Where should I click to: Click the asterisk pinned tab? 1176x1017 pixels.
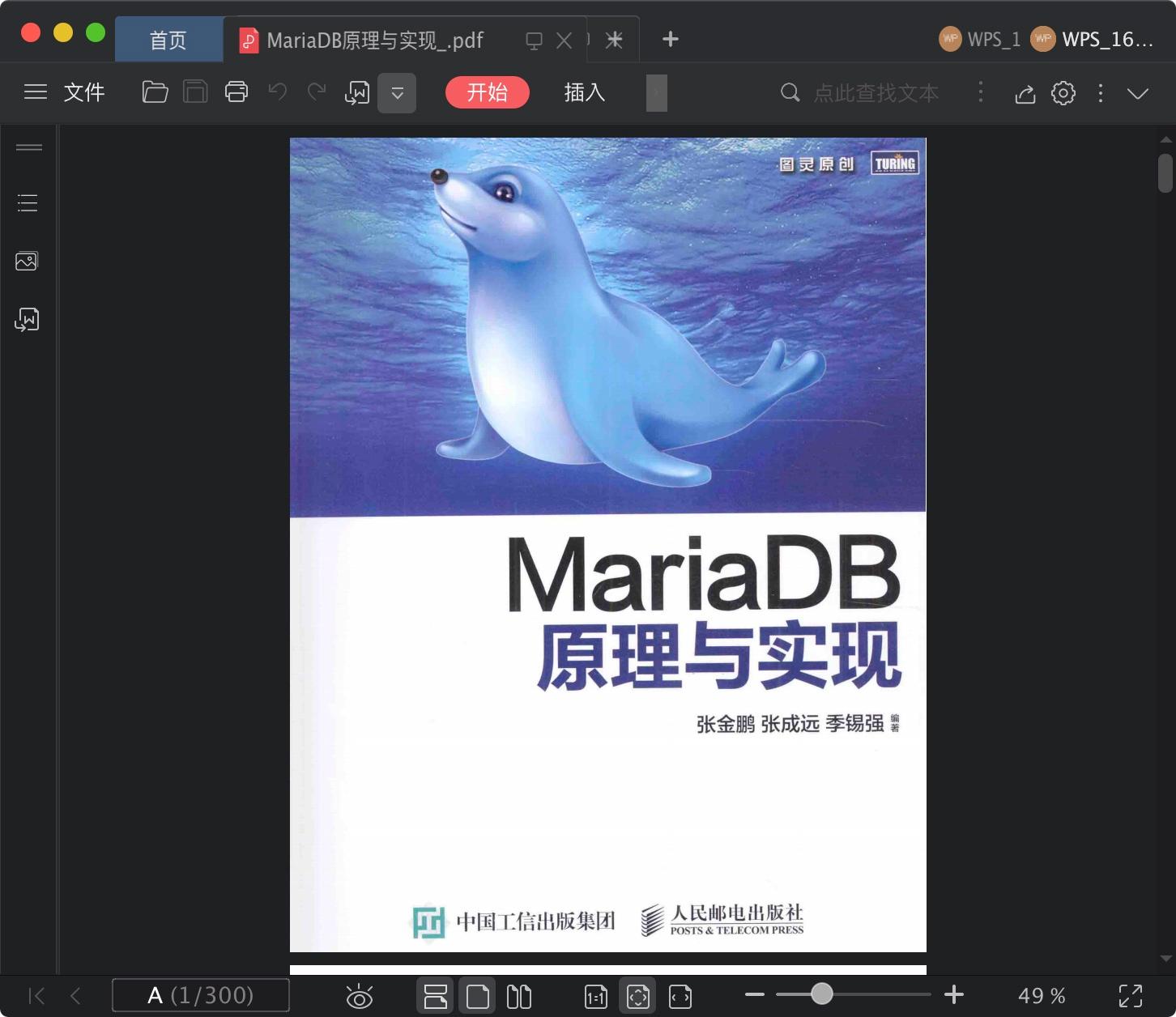pyautogui.click(x=615, y=40)
